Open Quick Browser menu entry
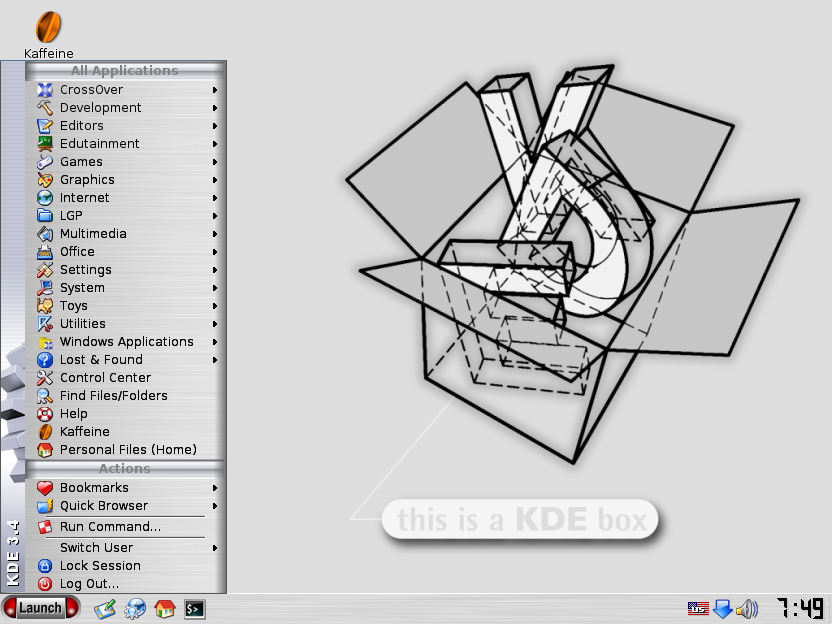832x624 pixels. [x=126, y=506]
